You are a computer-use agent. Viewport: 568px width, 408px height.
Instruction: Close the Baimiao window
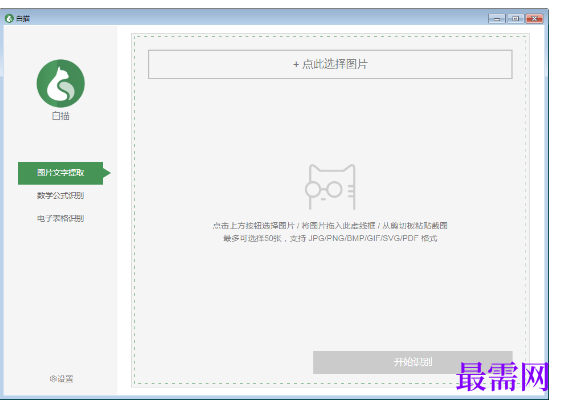(x=534, y=18)
